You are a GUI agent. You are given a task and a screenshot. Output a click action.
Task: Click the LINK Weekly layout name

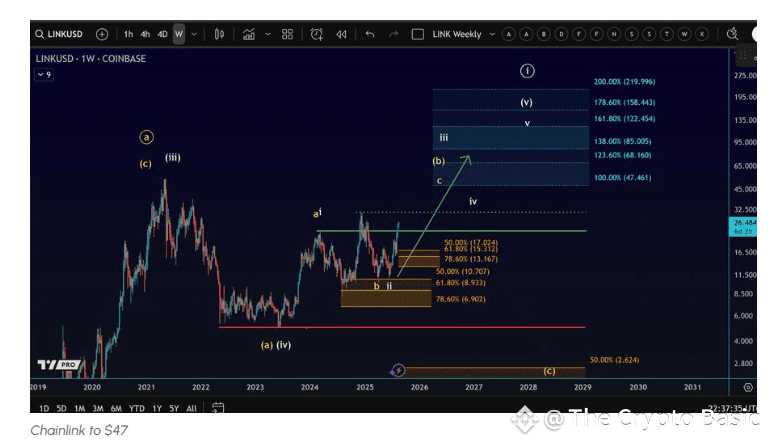coord(457,34)
